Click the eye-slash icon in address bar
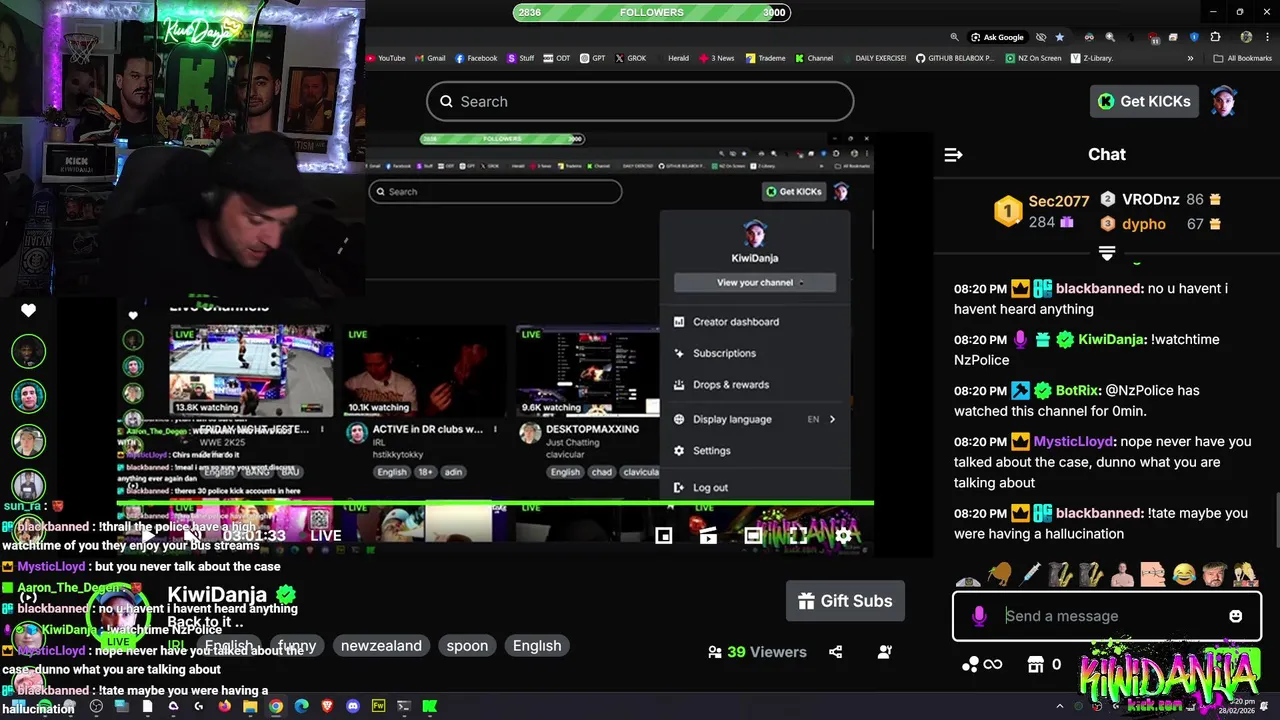The height and width of the screenshot is (720, 1280). tap(1041, 37)
